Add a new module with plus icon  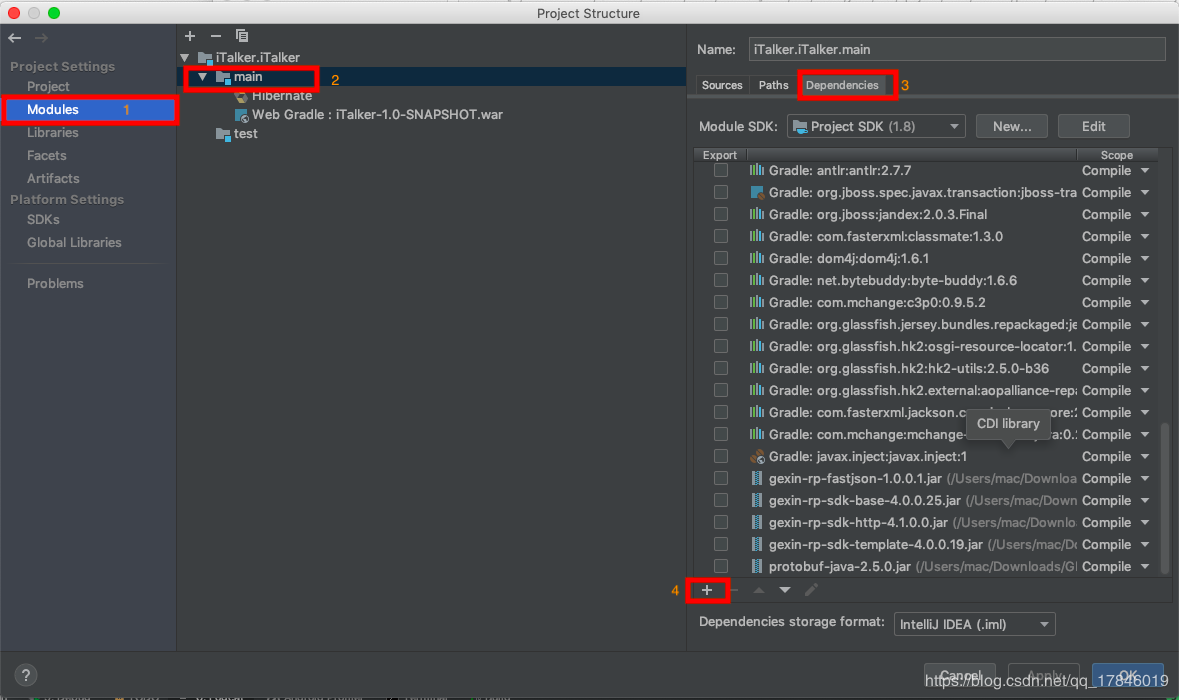pos(189,35)
